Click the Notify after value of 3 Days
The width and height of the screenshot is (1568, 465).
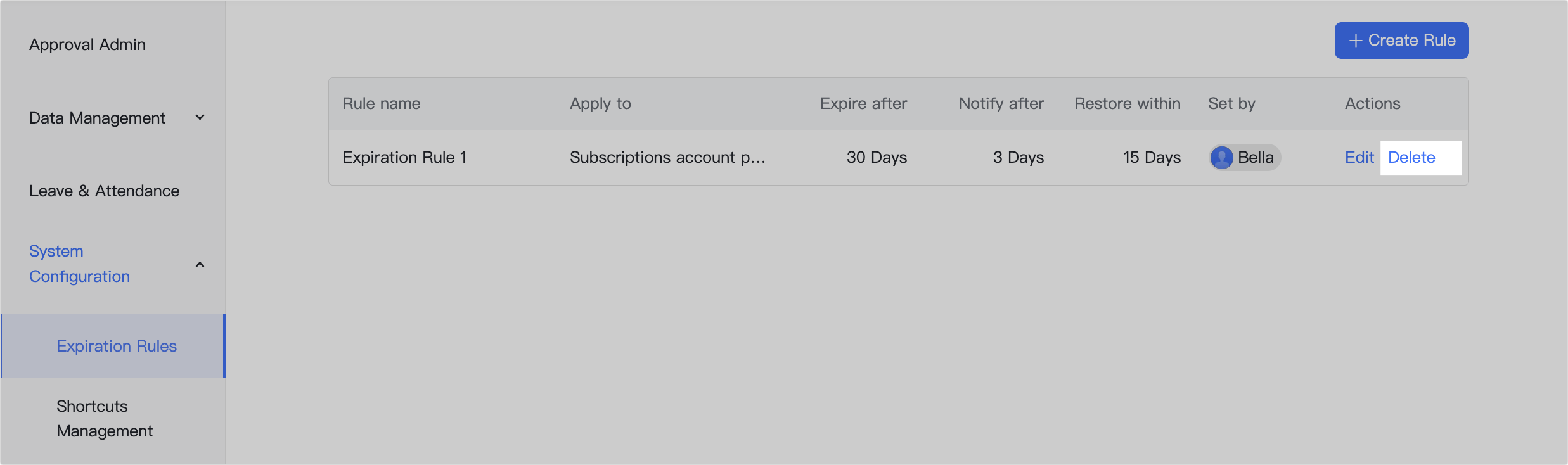[x=1018, y=157]
